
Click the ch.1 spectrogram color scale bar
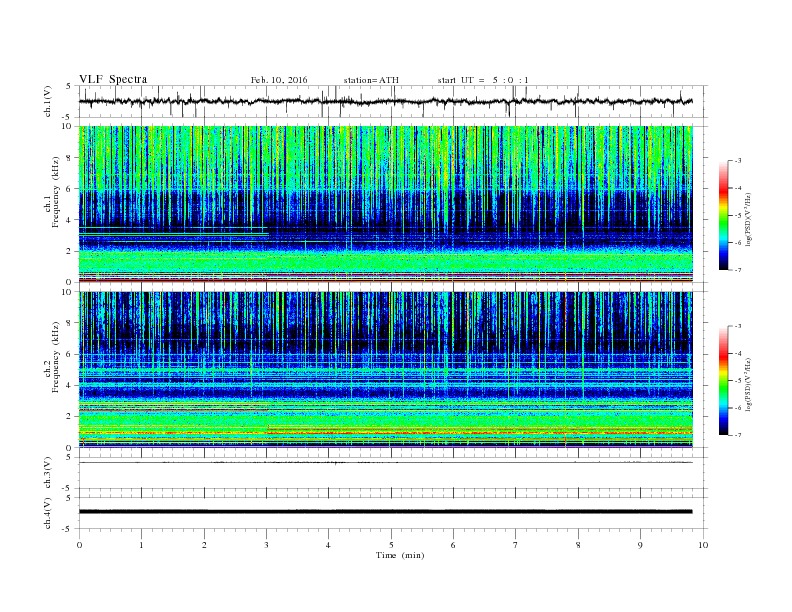click(724, 215)
